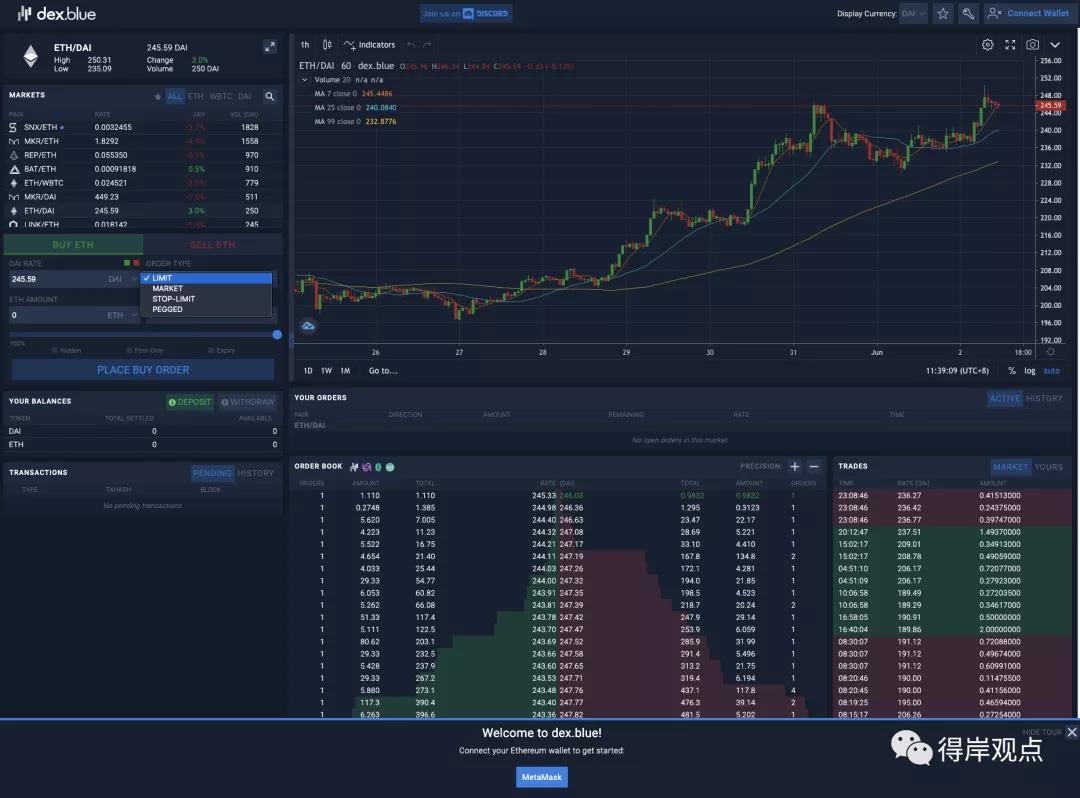Click PLACE BUY ORDER button
Screen dimensions: 1080x798
(143, 370)
